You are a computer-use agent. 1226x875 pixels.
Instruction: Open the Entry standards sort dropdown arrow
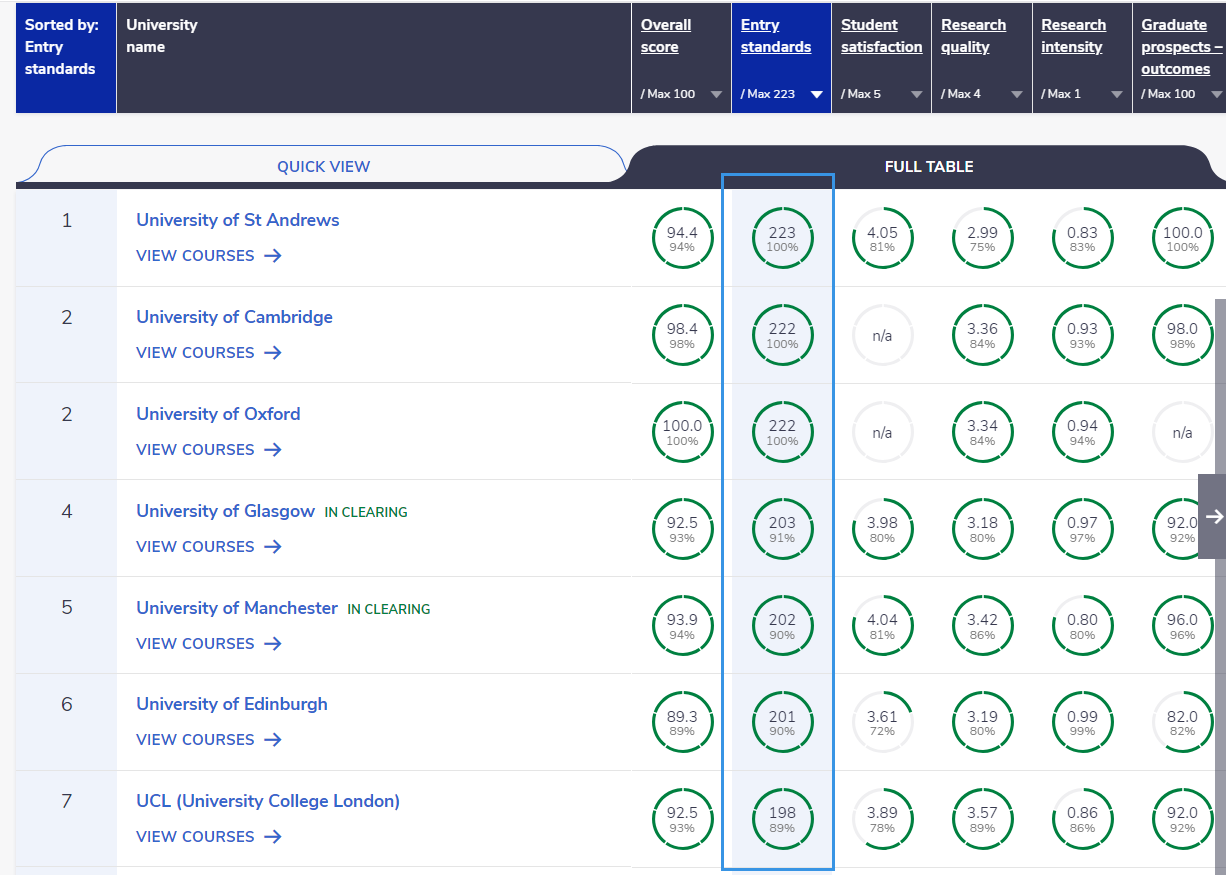coord(816,95)
